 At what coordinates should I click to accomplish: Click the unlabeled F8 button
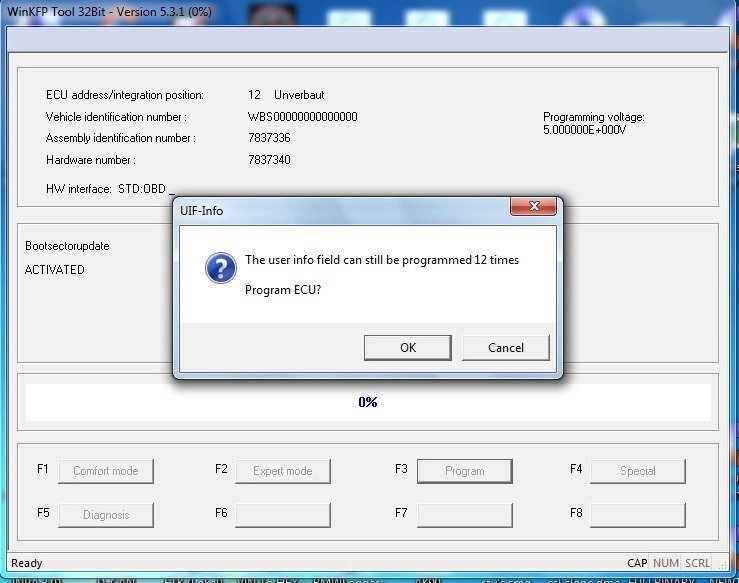click(637, 515)
